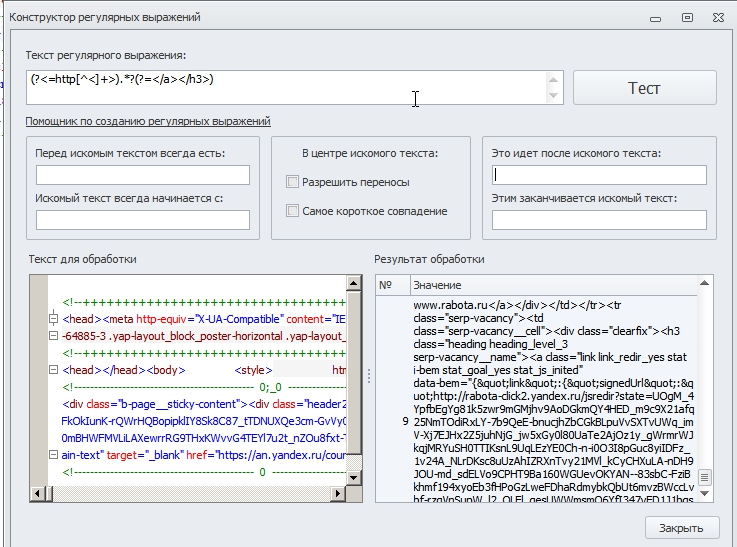
Task: Click source text scroll right arrow
Action: click(x=337, y=493)
